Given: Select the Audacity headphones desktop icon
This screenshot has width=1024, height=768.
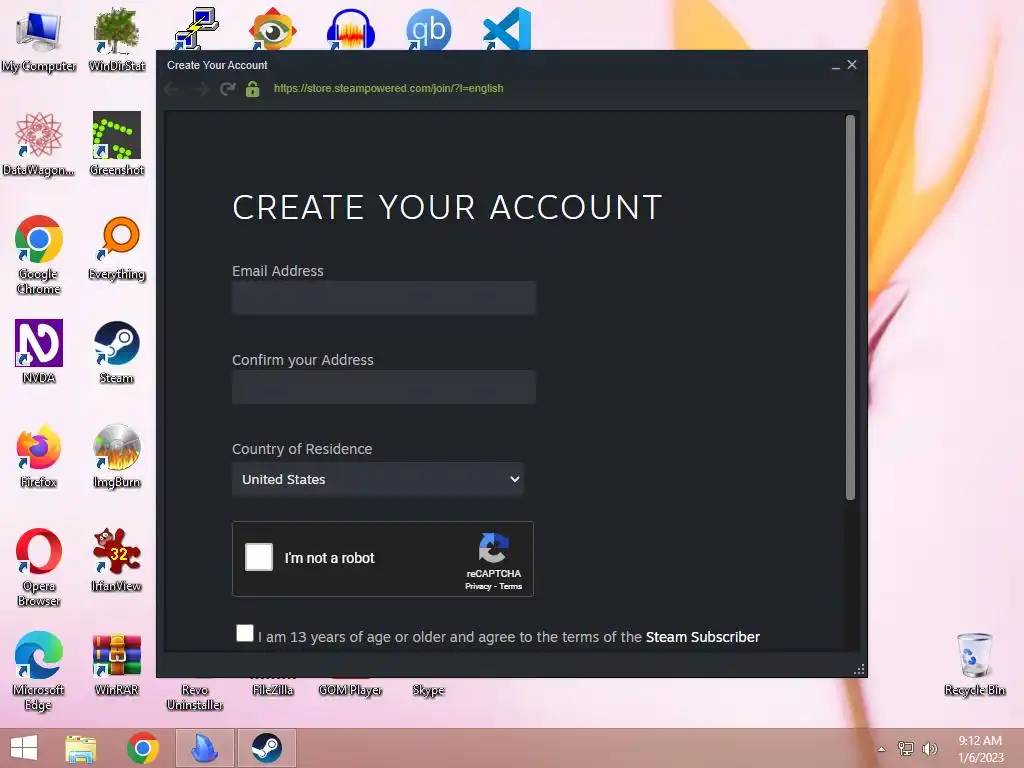Looking at the screenshot, I should tap(351, 29).
